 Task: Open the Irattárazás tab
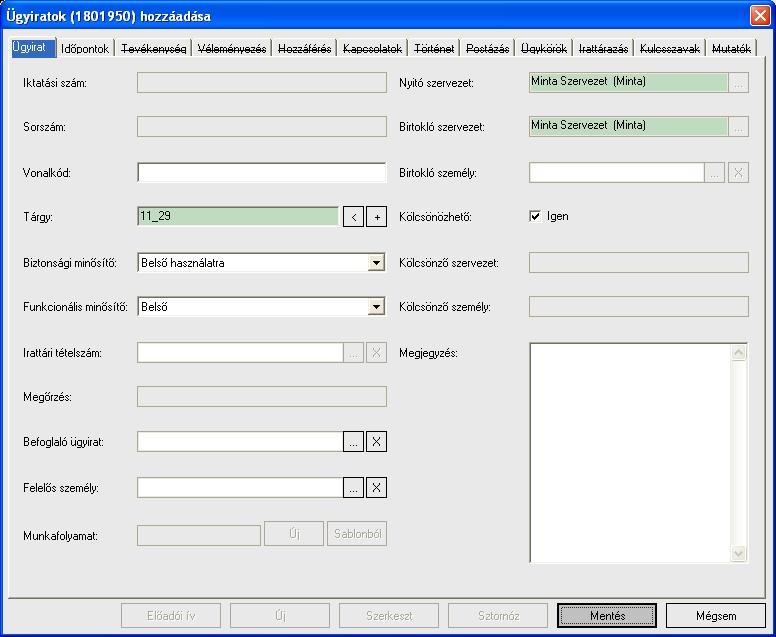pos(603,49)
